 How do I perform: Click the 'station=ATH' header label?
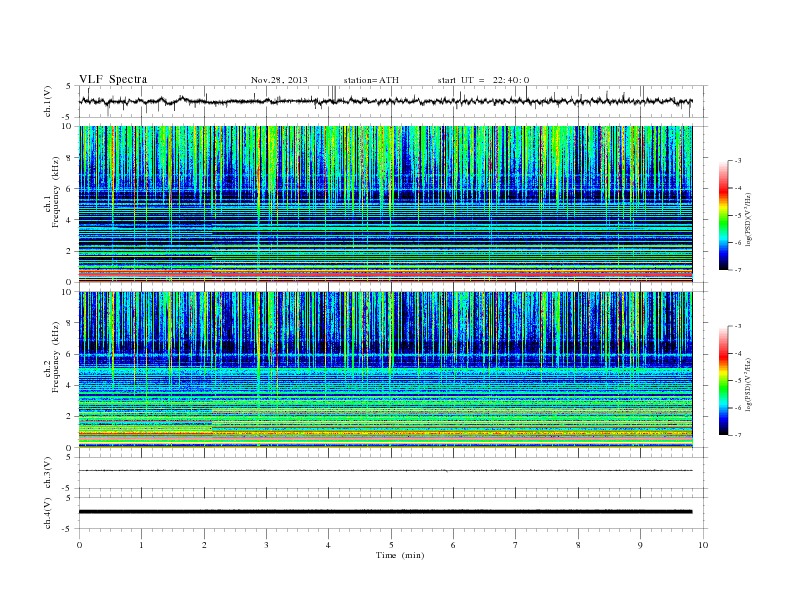[x=371, y=80]
